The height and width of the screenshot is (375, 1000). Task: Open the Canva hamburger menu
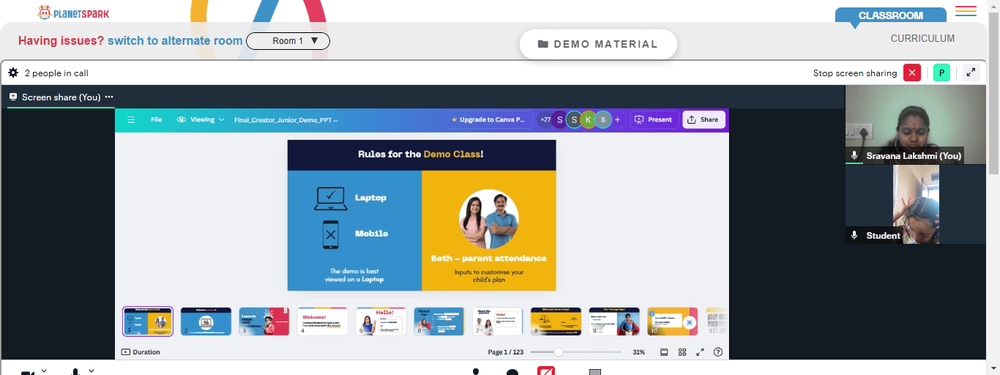point(131,119)
